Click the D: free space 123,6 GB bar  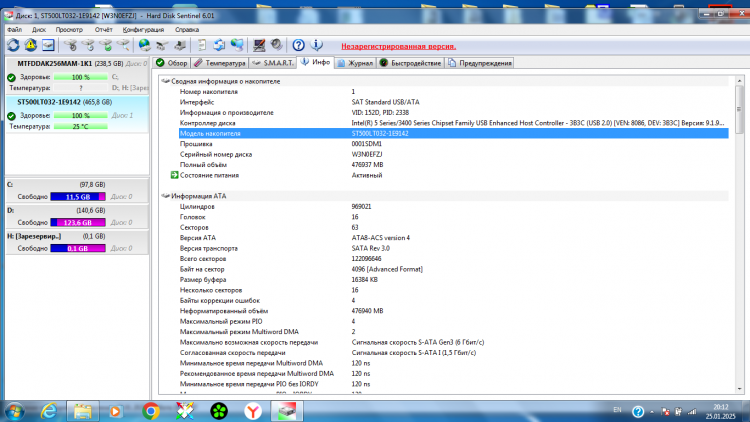[x=78, y=222]
